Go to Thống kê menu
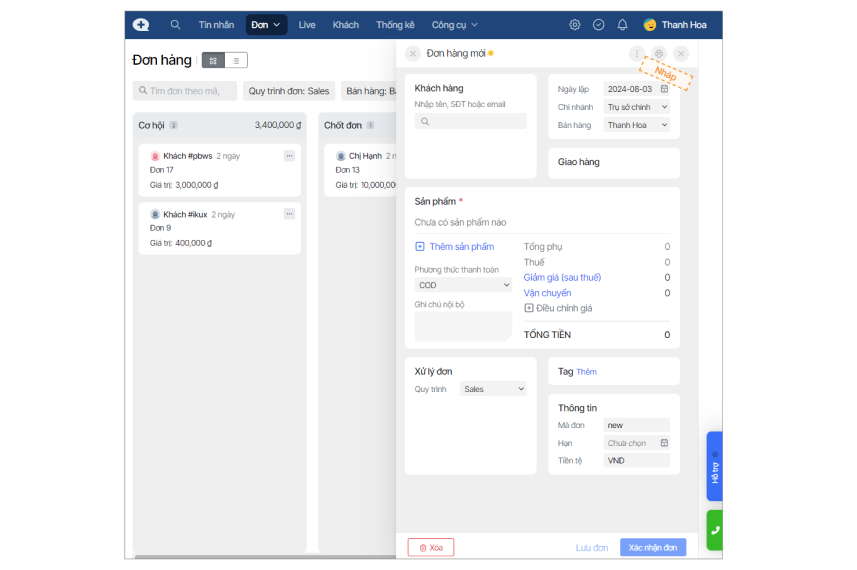857x570 pixels. pos(395,25)
